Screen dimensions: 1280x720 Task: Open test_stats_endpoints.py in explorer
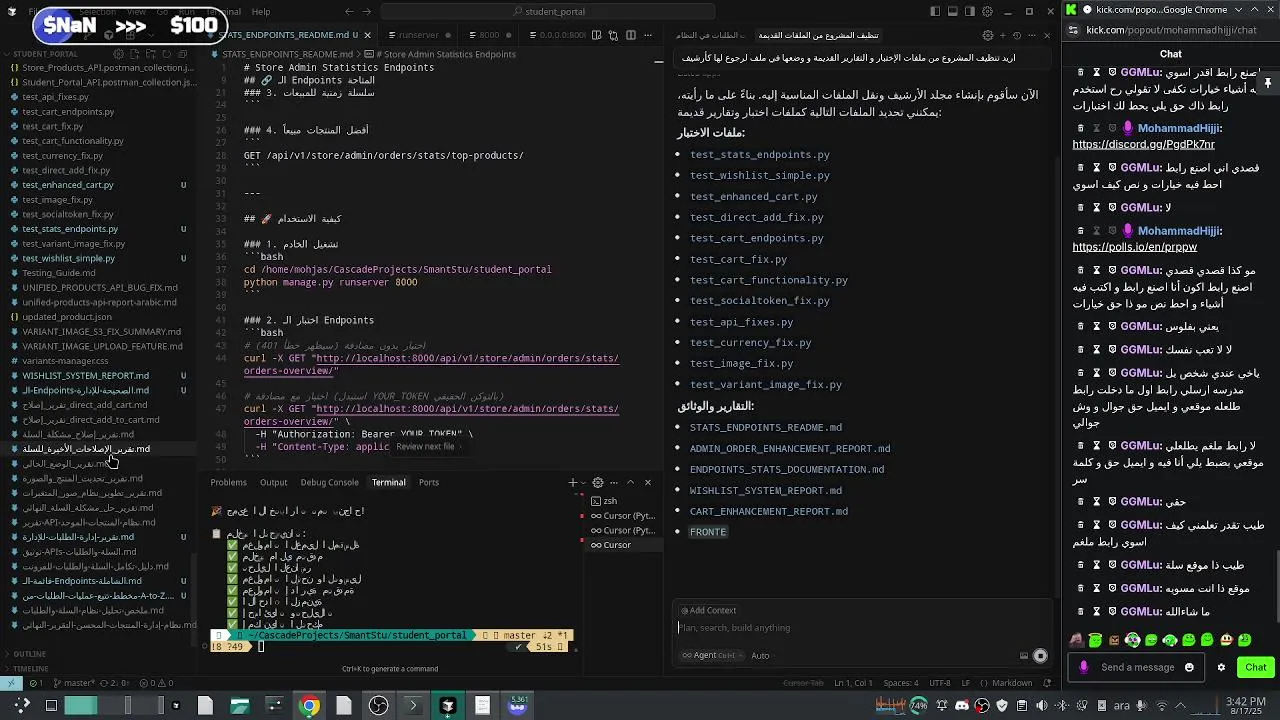pyautogui.click(x=70, y=229)
